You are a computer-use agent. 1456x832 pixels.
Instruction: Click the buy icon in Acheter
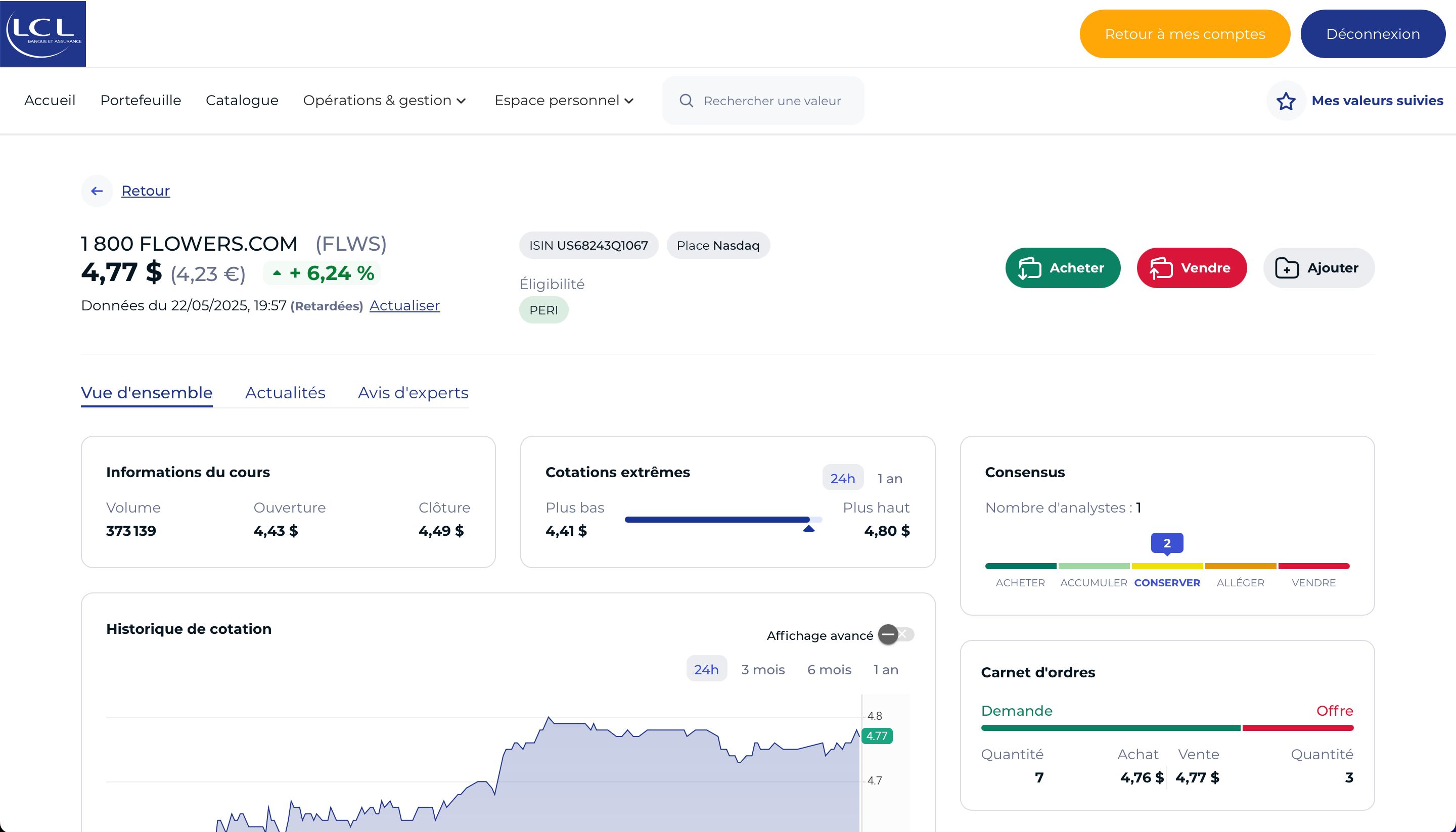1029,268
